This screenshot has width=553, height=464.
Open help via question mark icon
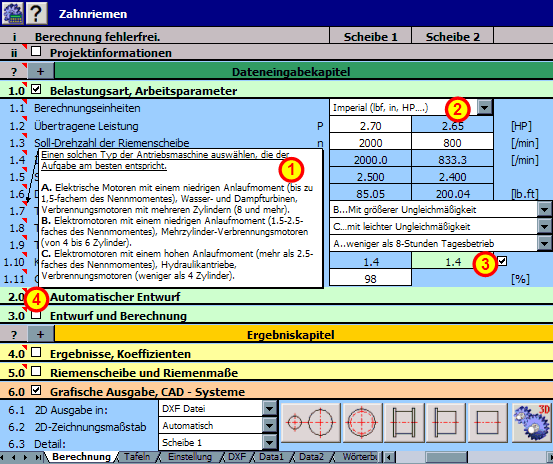click(x=37, y=13)
